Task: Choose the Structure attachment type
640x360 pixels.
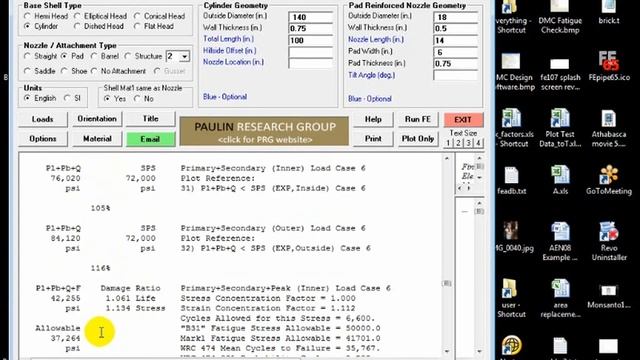Action: coord(127,56)
